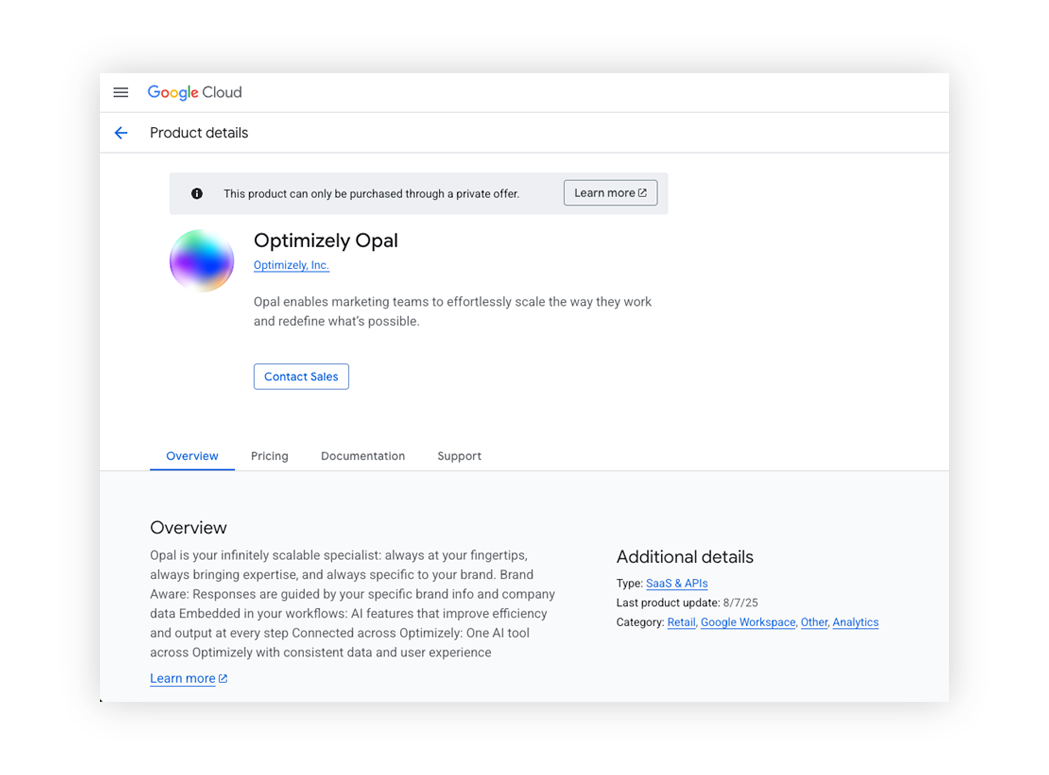Select the Other category link
This screenshot has height=775, width=1049.
(814, 622)
